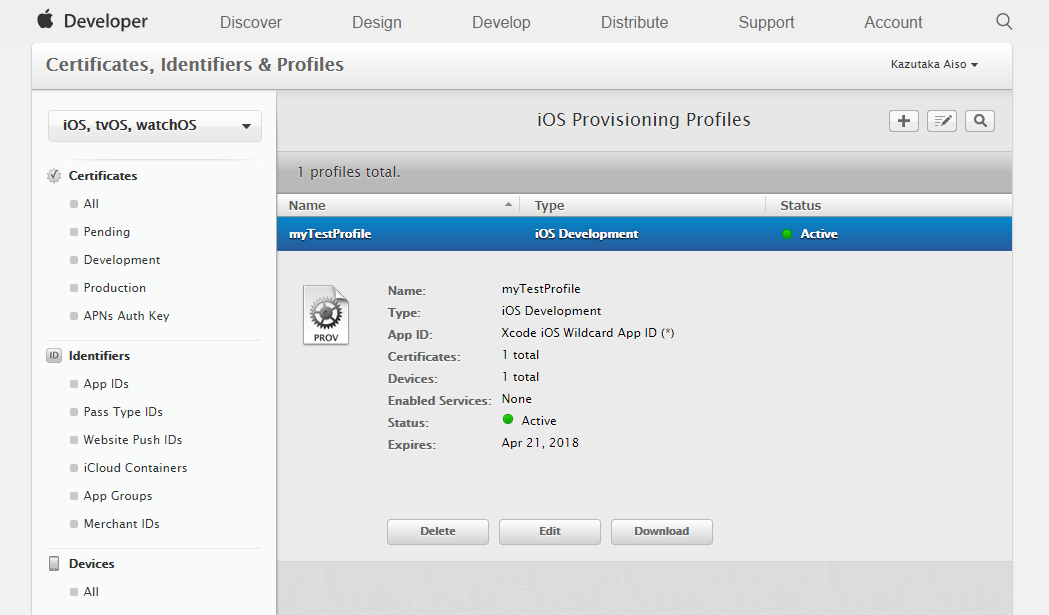This screenshot has width=1049, height=615.
Task: Click the Identifiers ID badge icon
Action: pyautogui.click(x=54, y=355)
